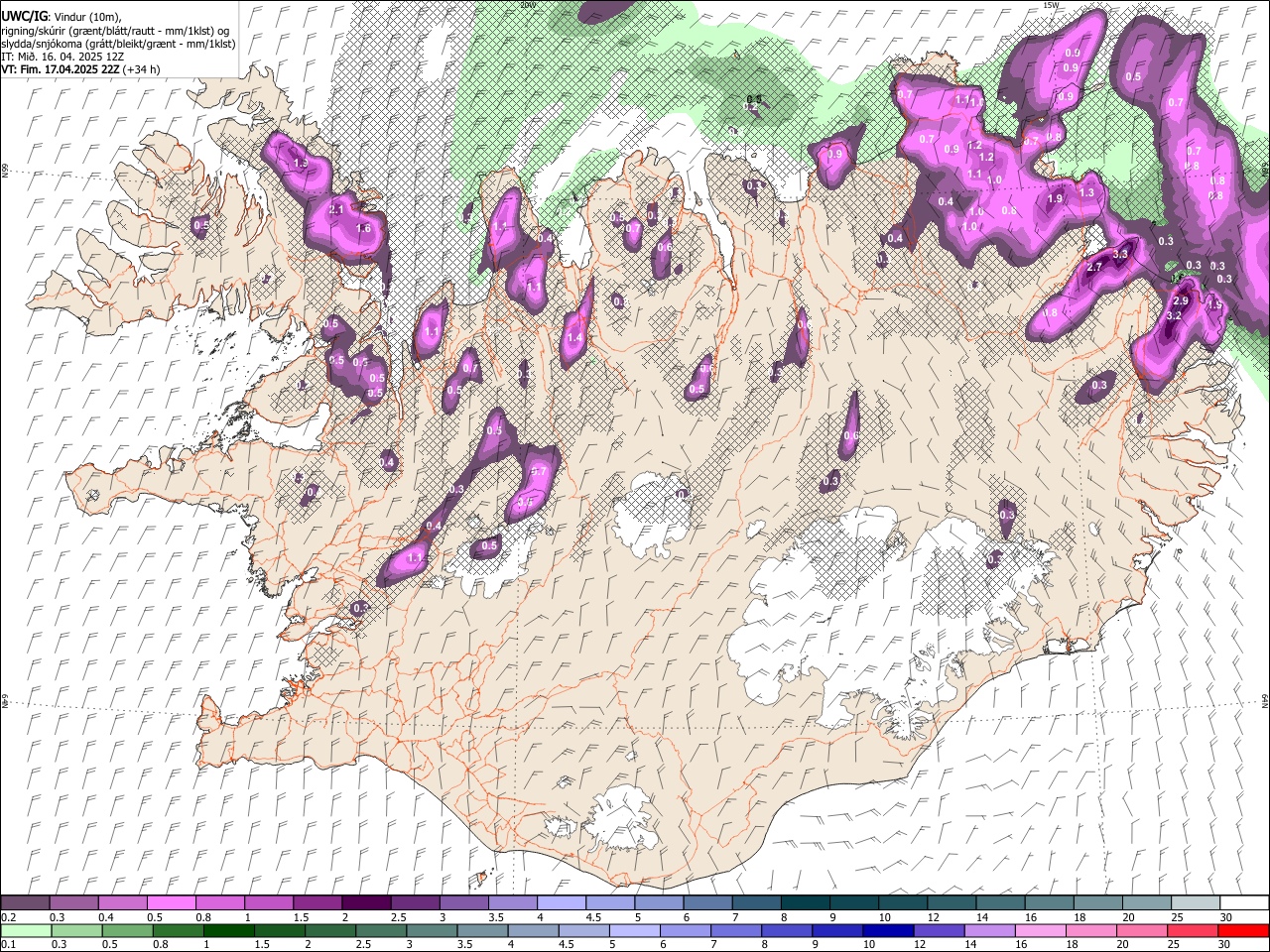Click the pale gray 25 snow-scale swatch
The width and height of the screenshot is (1270, 952).
[1195, 903]
